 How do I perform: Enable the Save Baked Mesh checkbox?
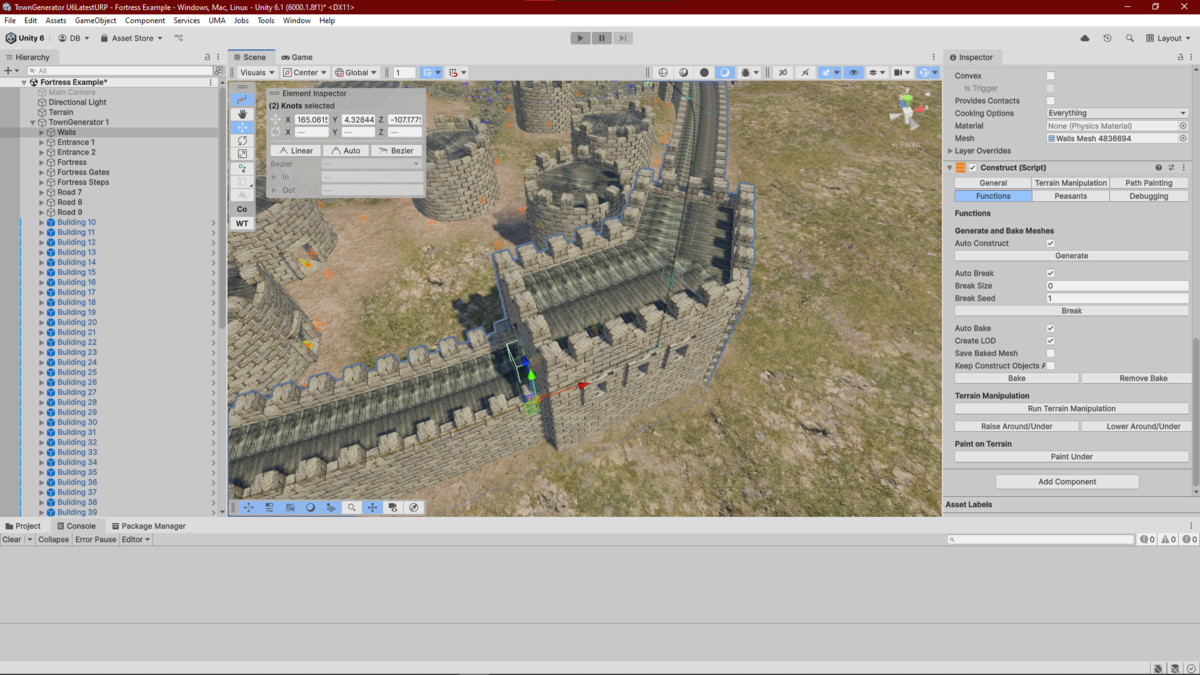point(1050,353)
